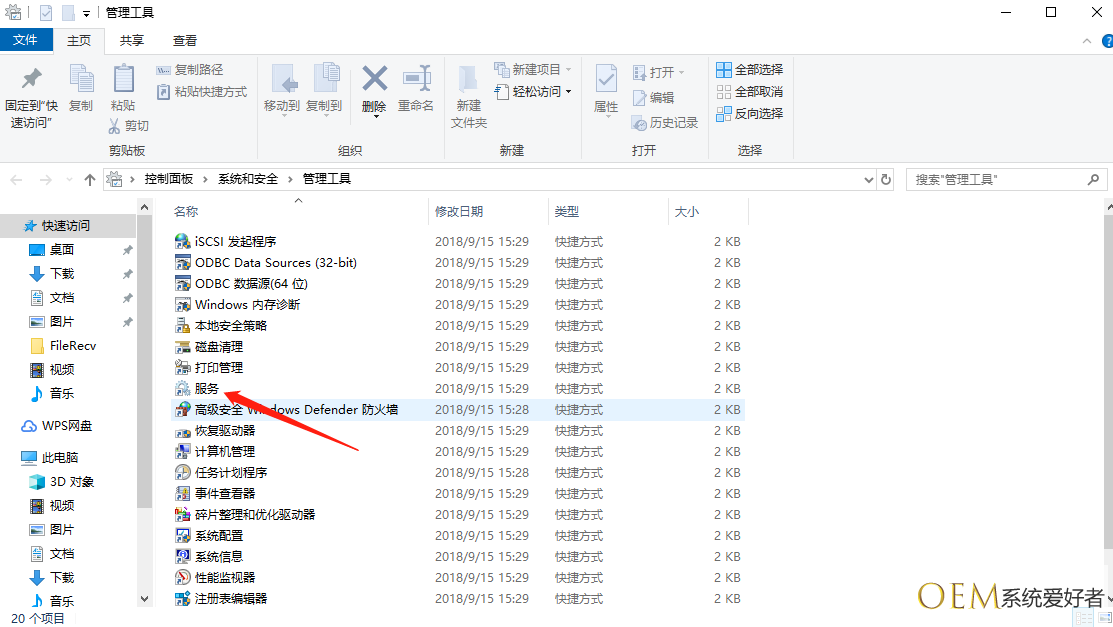The height and width of the screenshot is (627, 1113).
Task: Click the Up directory arrow icon
Action: tap(90, 180)
